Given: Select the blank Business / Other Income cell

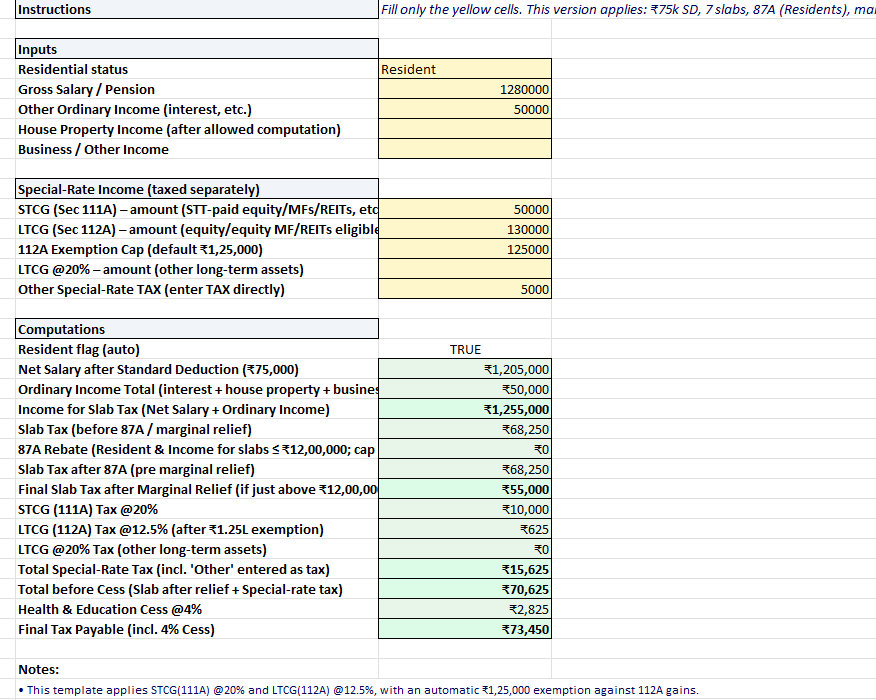Looking at the screenshot, I should point(464,149).
